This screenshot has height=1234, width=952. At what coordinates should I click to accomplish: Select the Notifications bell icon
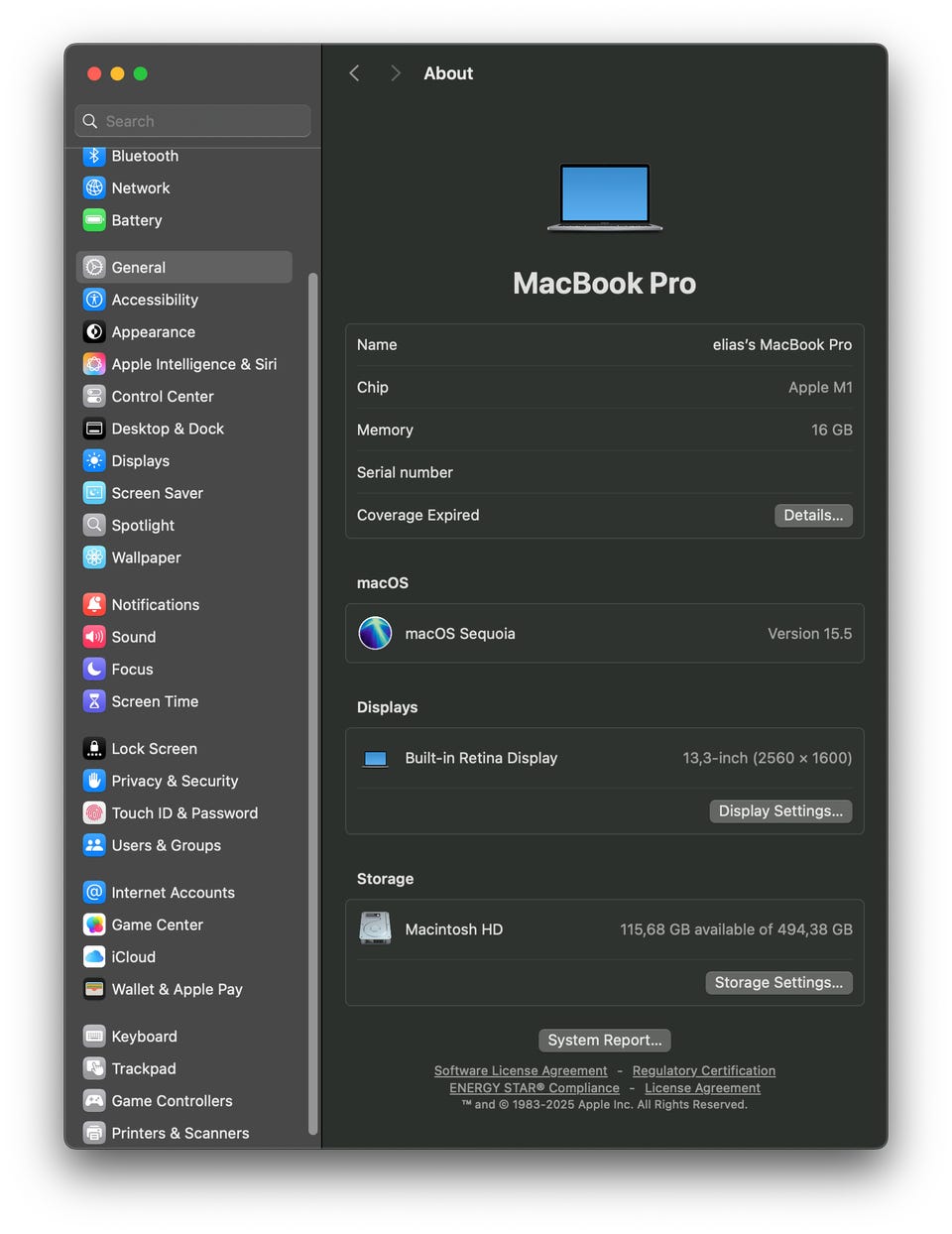[x=94, y=604]
